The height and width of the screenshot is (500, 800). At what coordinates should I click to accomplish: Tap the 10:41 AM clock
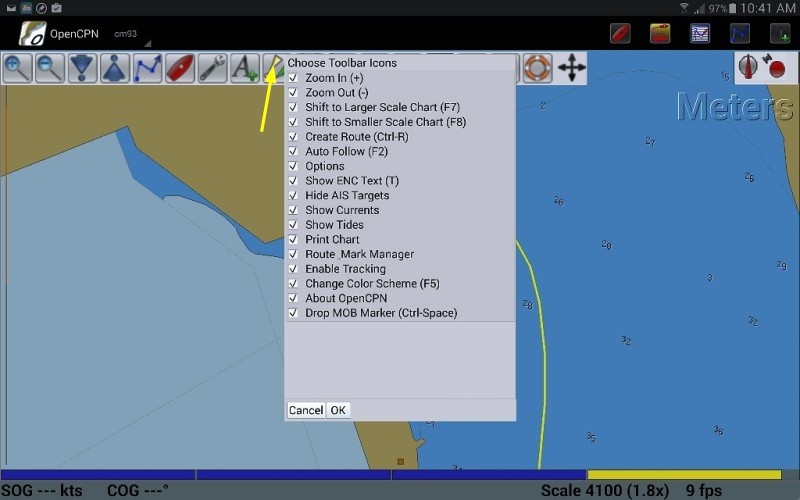[x=767, y=8]
